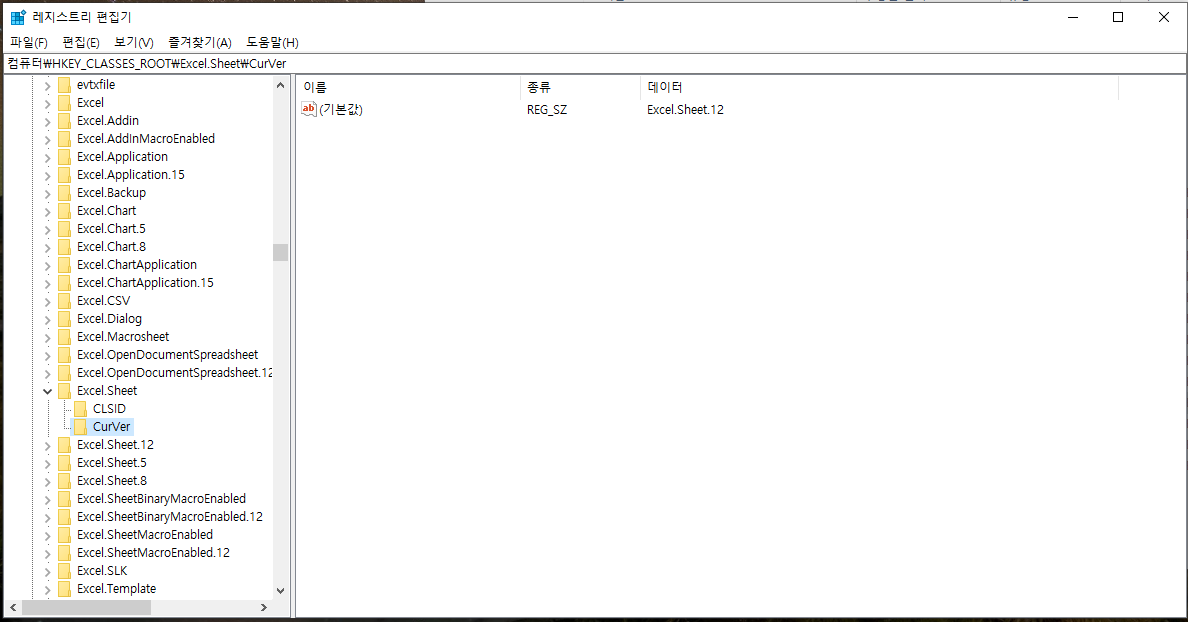The height and width of the screenshot is (622, 1188).
Task: Expand the Excel.Sheet.12 key
Action: tap(47, 445)
